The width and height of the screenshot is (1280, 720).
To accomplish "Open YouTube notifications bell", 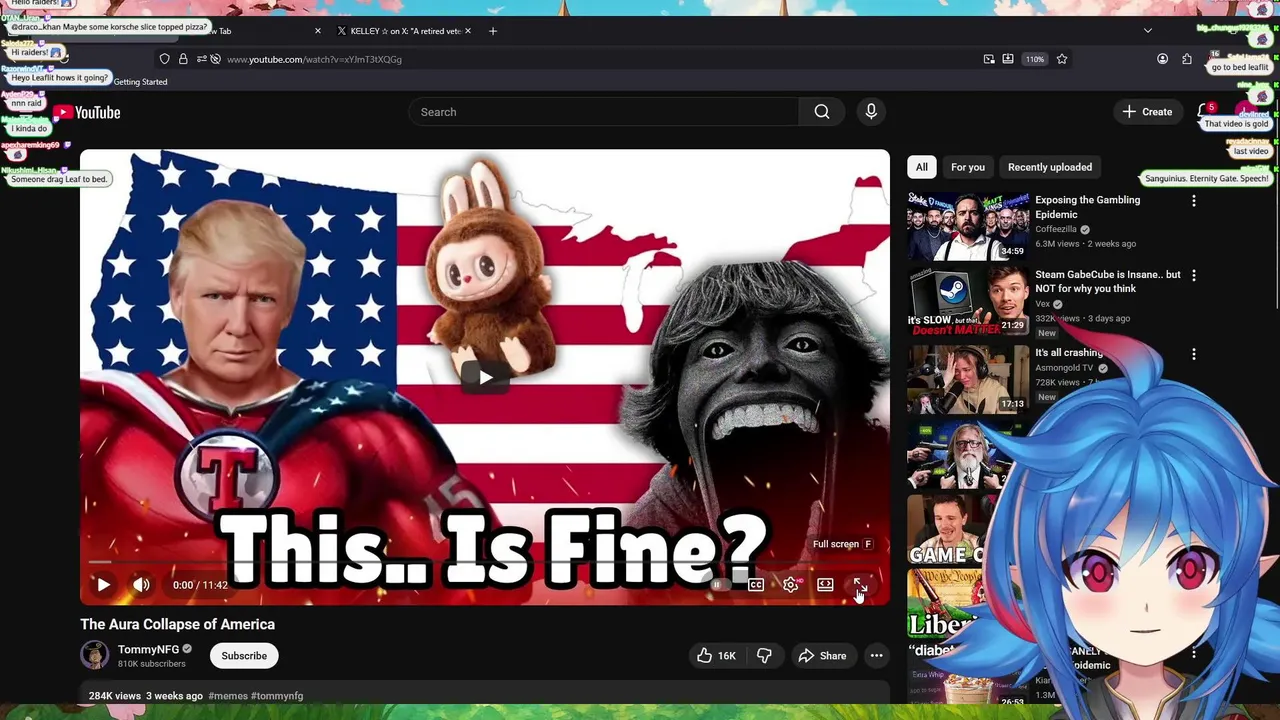I will [x=1205, y=111].
